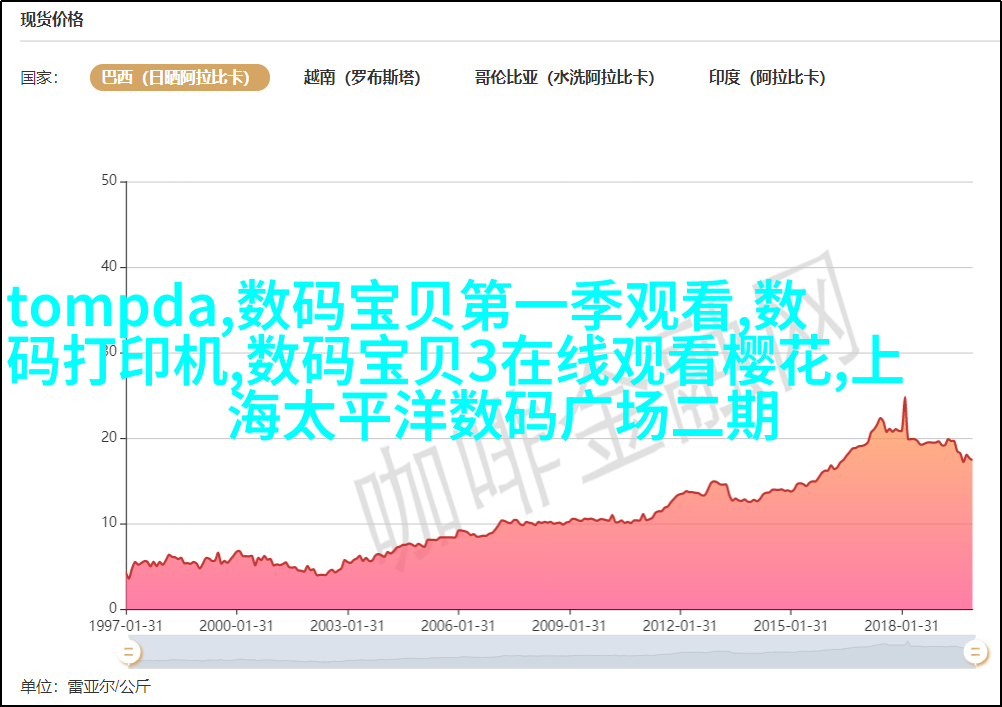Click the 2006-01-31 axis label
The image size is (1002, 707).
coord(458,626)
